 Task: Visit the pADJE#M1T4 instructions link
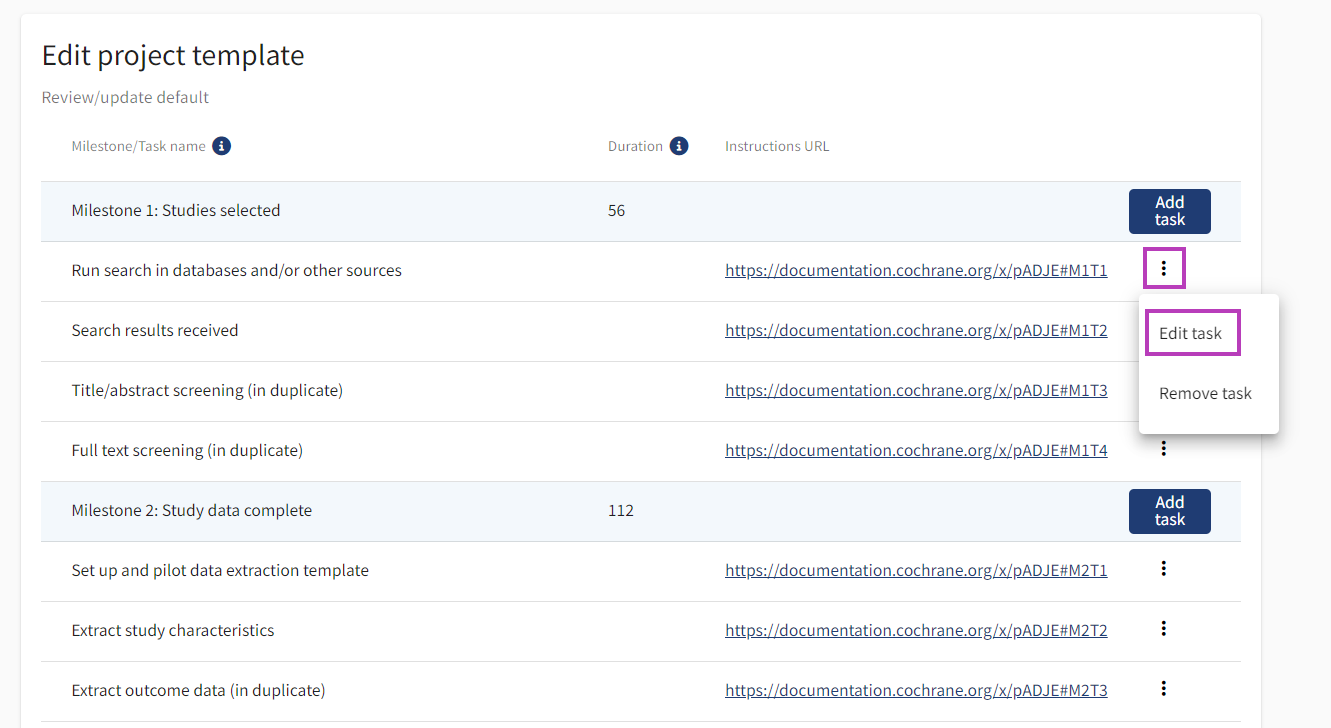916,450
